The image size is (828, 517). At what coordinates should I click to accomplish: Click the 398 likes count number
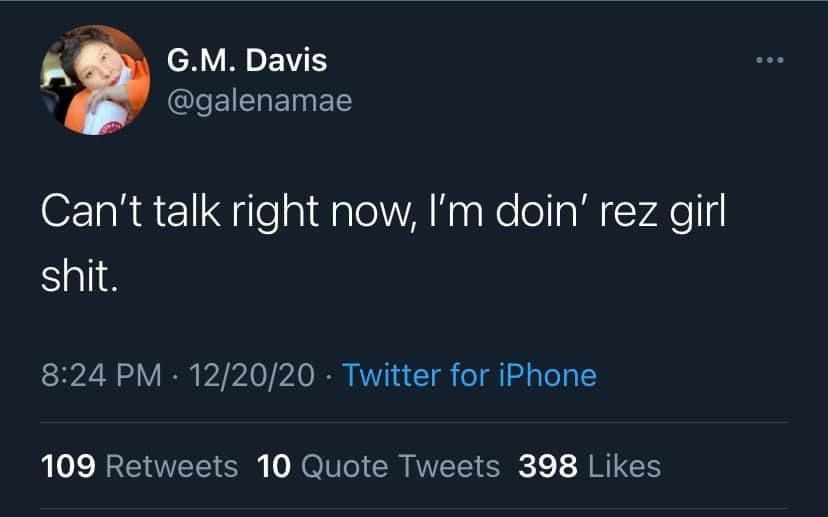[x=548, y=466]
